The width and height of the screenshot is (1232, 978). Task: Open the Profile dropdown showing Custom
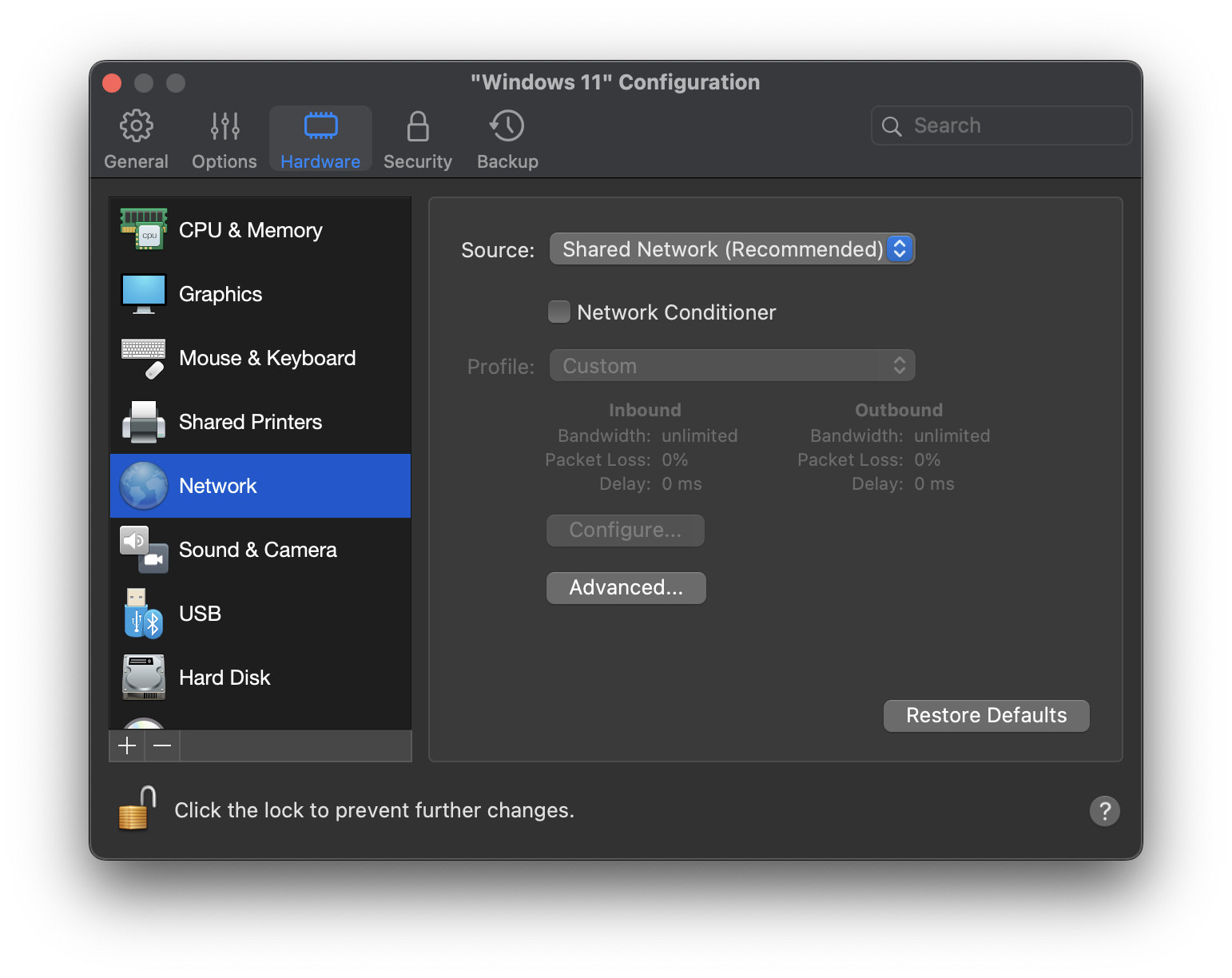(x=731, y=365)
